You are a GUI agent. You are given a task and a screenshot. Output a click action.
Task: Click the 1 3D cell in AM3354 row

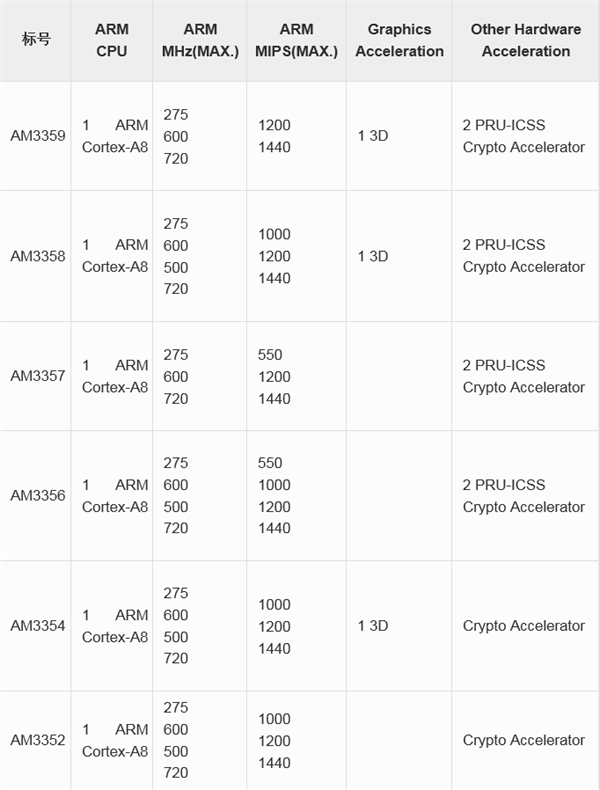372,626
